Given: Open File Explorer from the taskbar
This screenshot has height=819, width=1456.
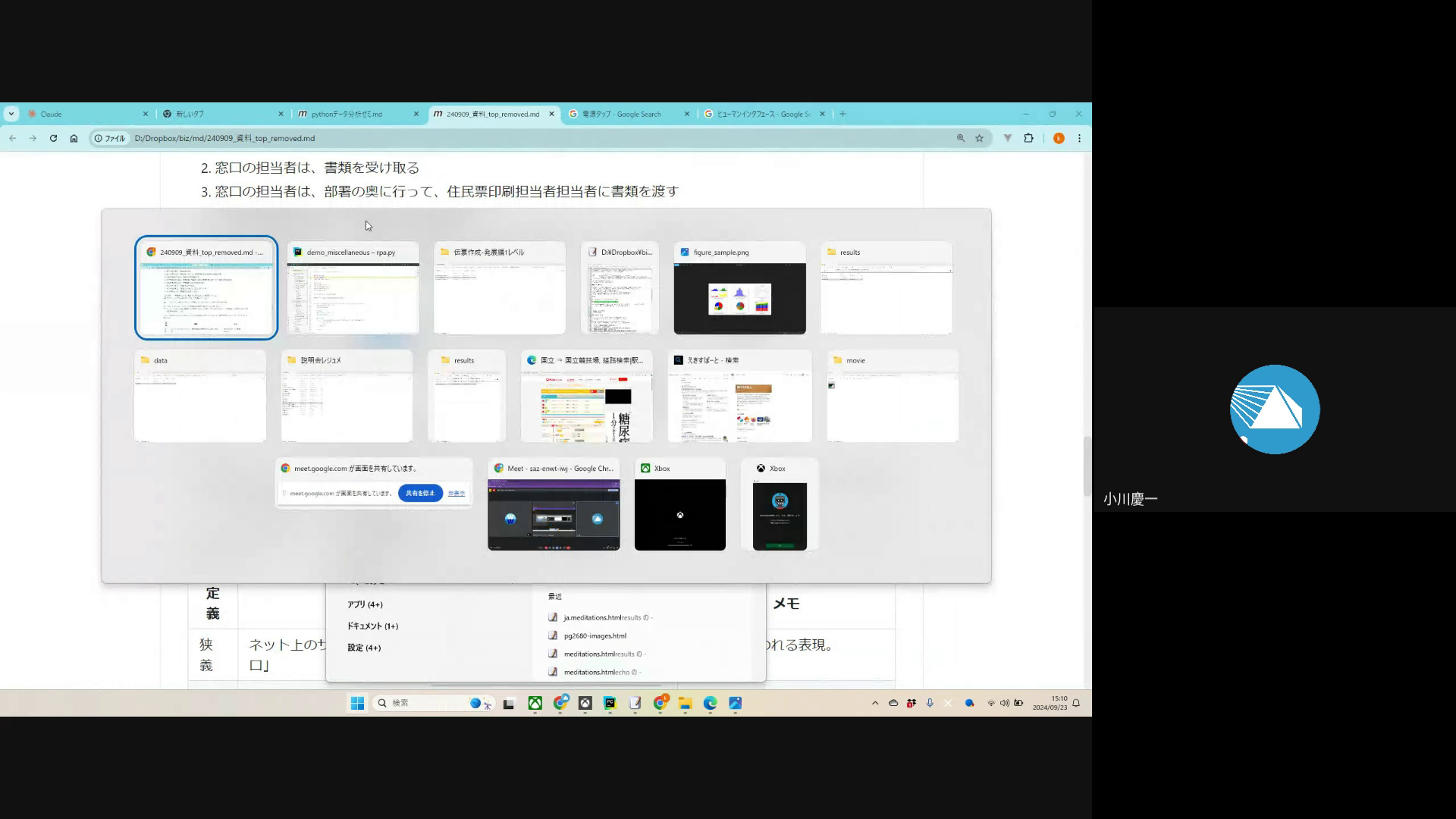Looking at the screenshot, I should click(685, 704).
